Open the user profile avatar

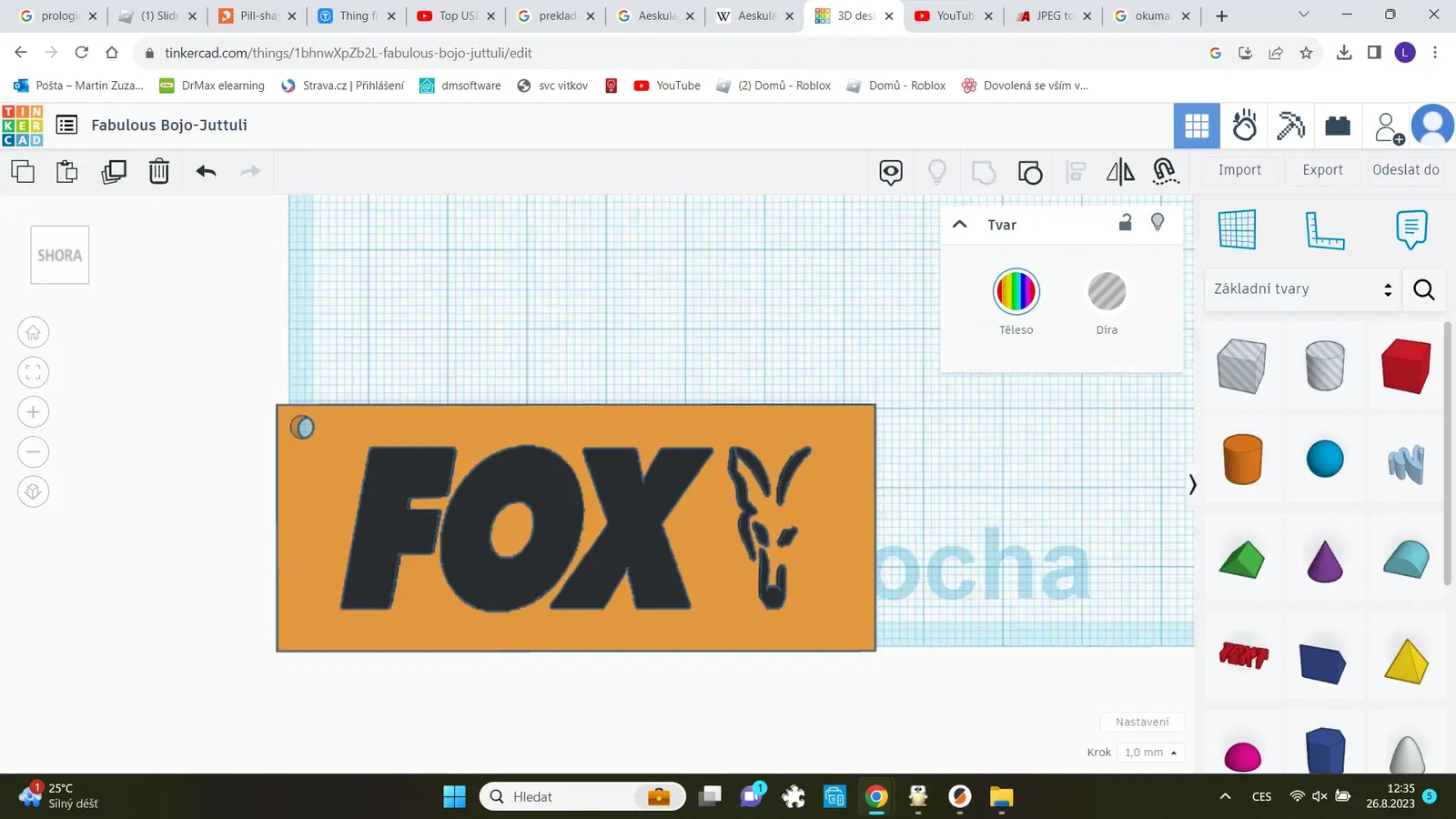[1432, 126]
